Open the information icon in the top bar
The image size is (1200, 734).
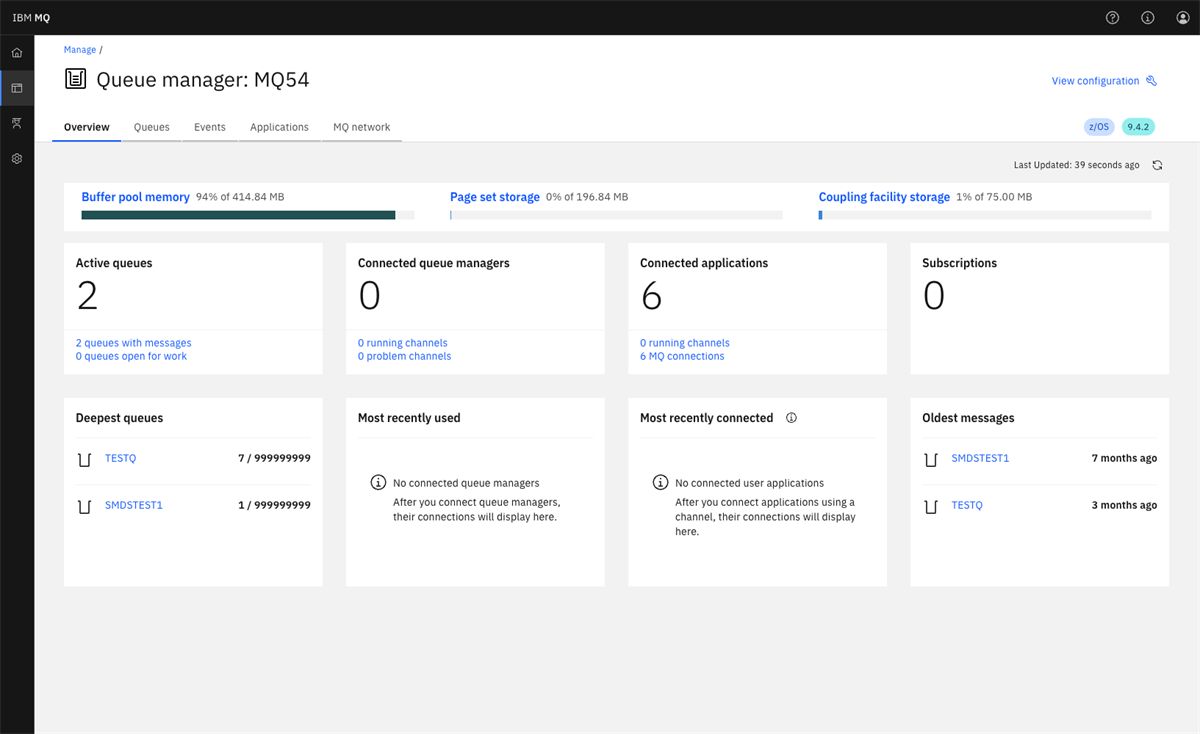click(x=1147, y=17)
